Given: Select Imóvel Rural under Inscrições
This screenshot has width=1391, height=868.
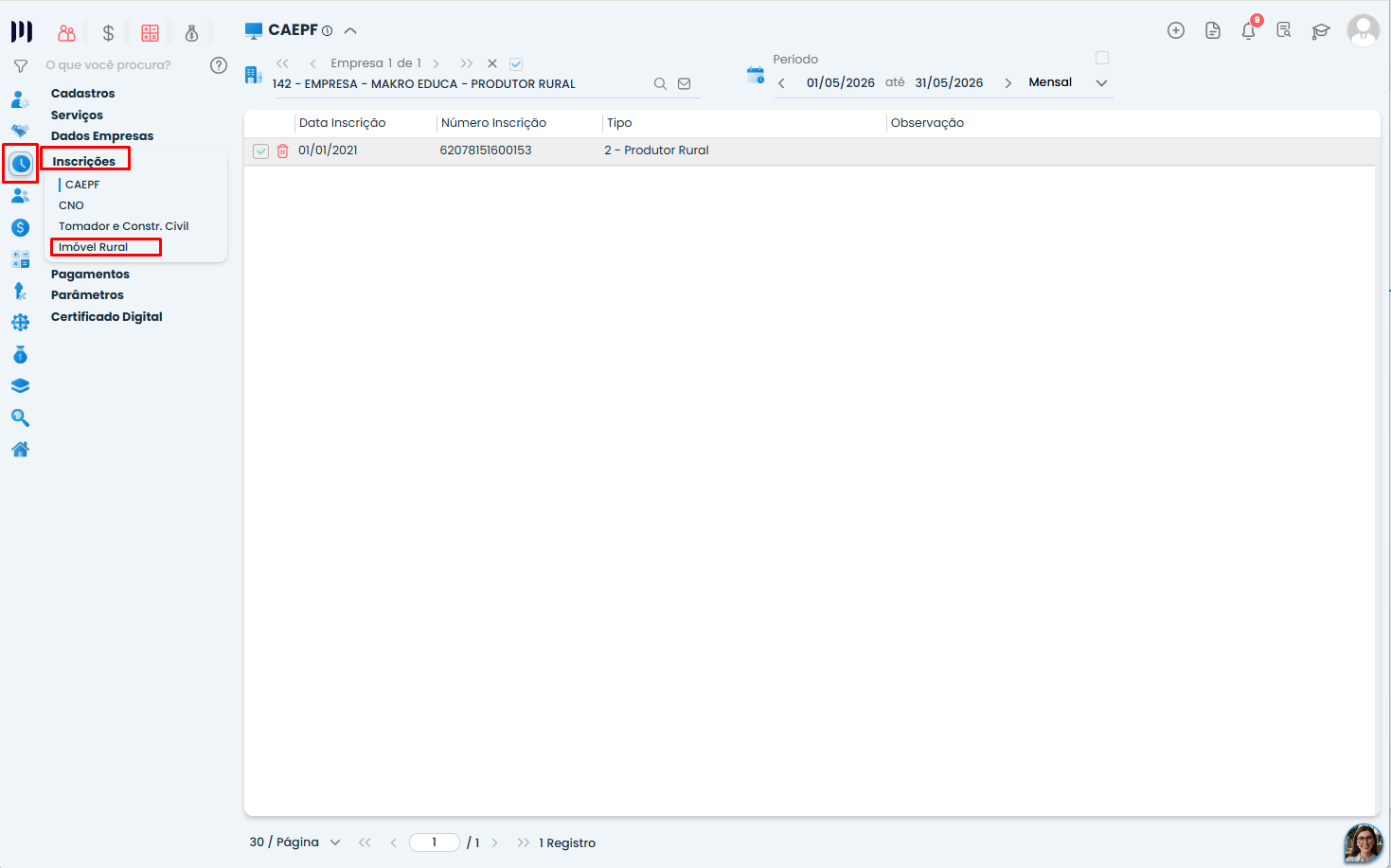Looking at the screenshot, I should [93, 247].
